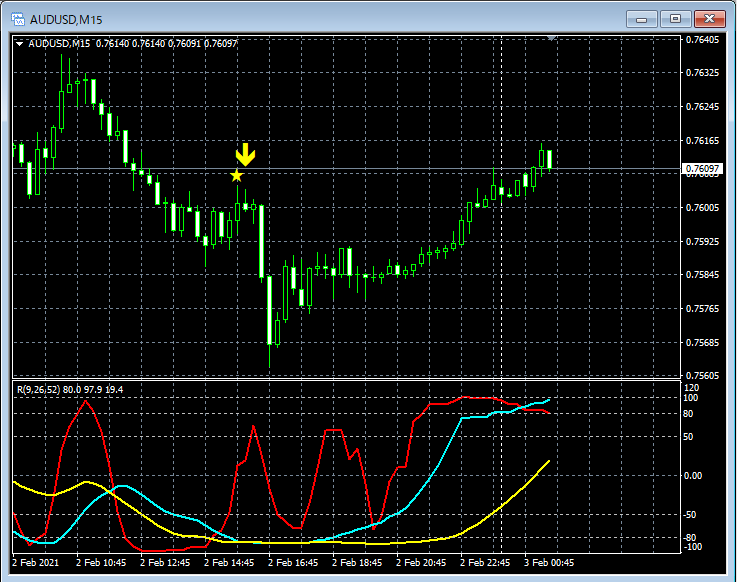Click the 2 Feb 2021 date label
The image size is (738, 582).
[36, 563]
